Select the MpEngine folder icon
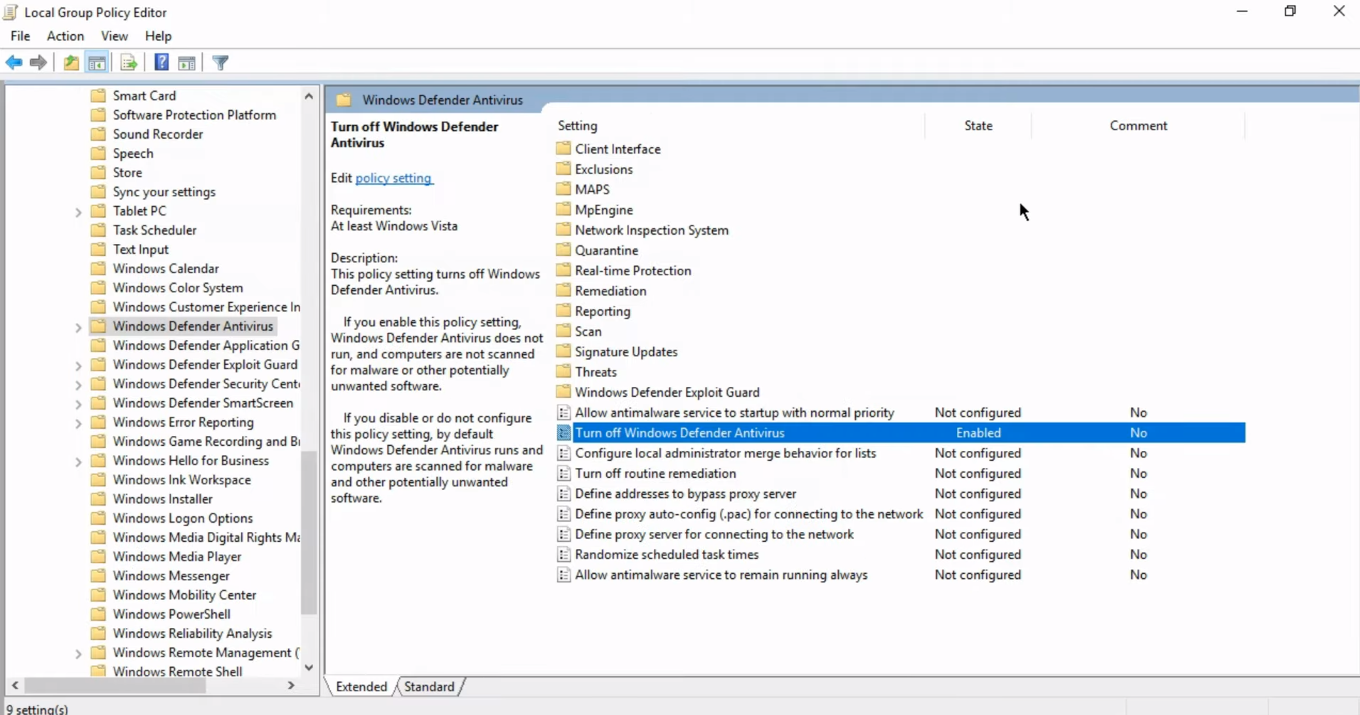Viewport: 1360px width, 715px height. tap(564, 210)
